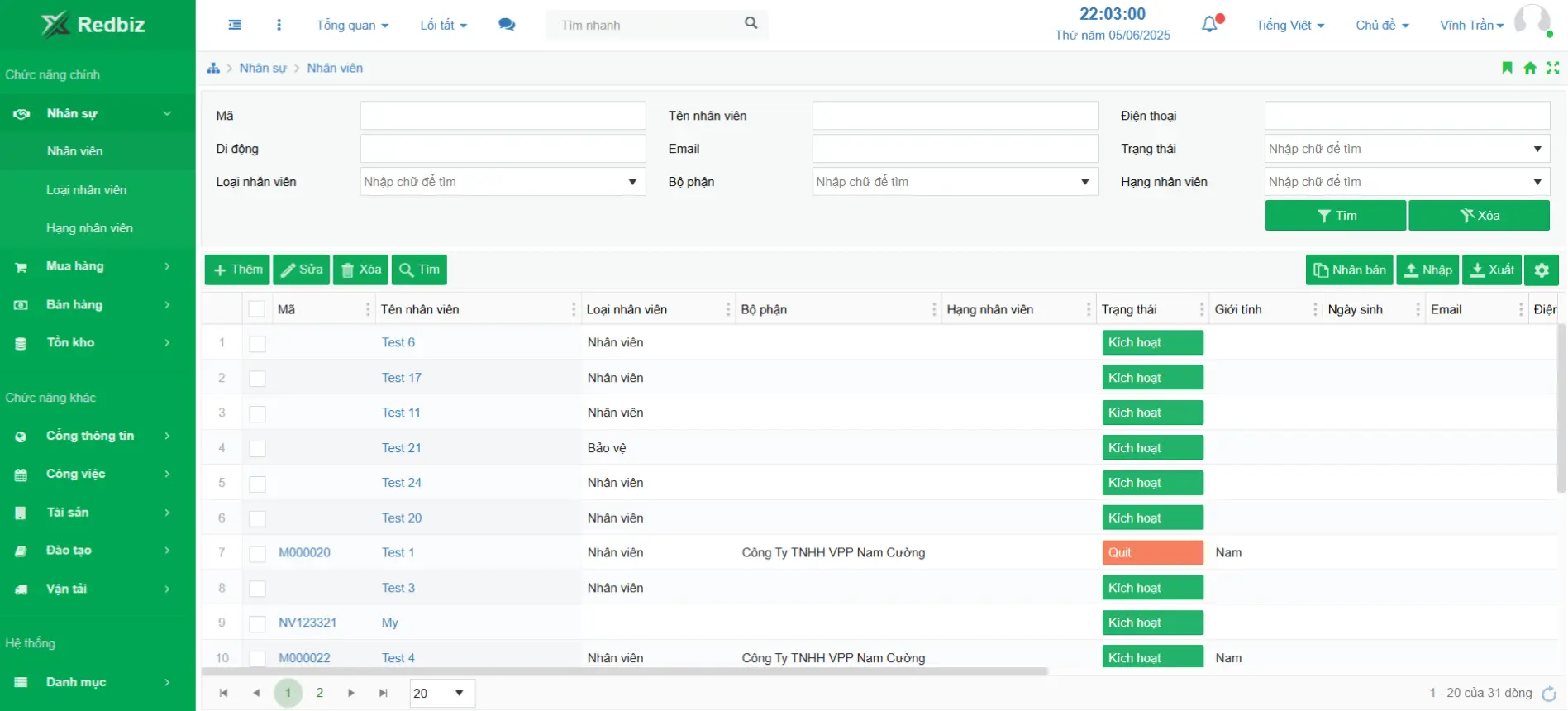Viewport: 1568px width, 711px height.
Task: Open the Lối tắt dropdown menu
Action: click(443, 25)
